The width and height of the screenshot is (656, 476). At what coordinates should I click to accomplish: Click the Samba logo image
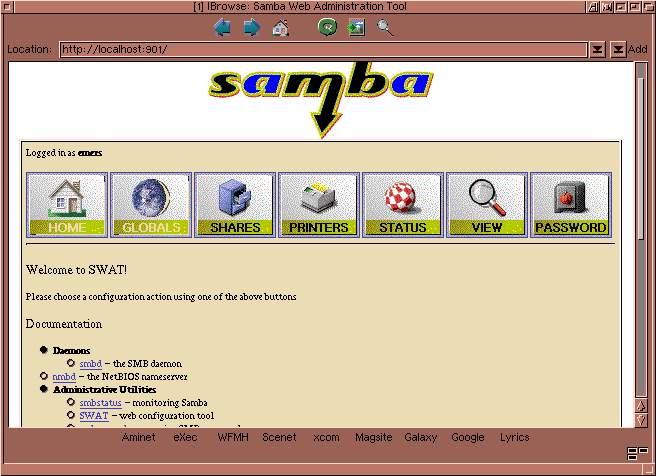[321, 100]
